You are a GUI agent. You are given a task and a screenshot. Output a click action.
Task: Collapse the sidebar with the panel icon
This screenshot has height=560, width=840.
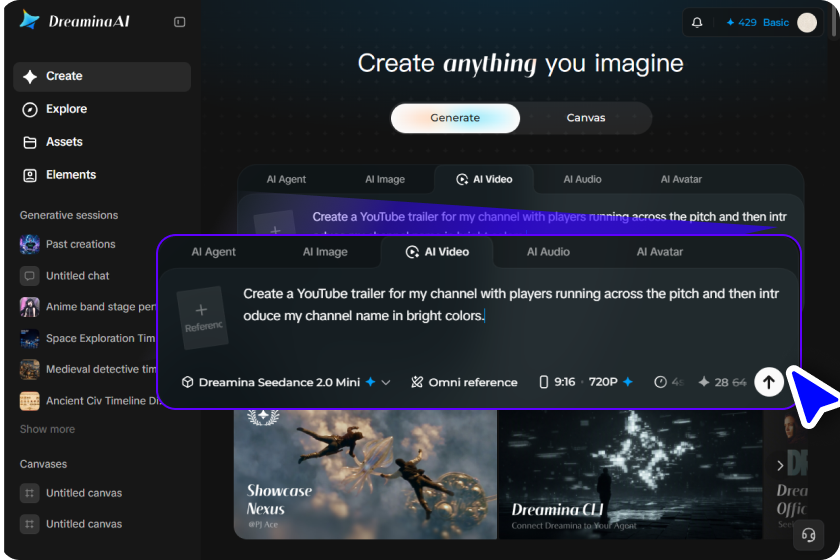click(179, 22)
